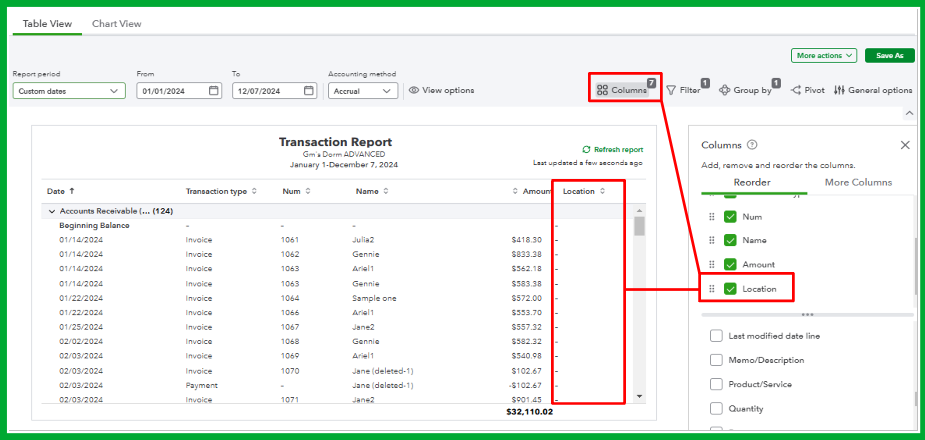The image size is (925, 440).
Task: Click invoice number 1070
Action: tap(290, 371)
